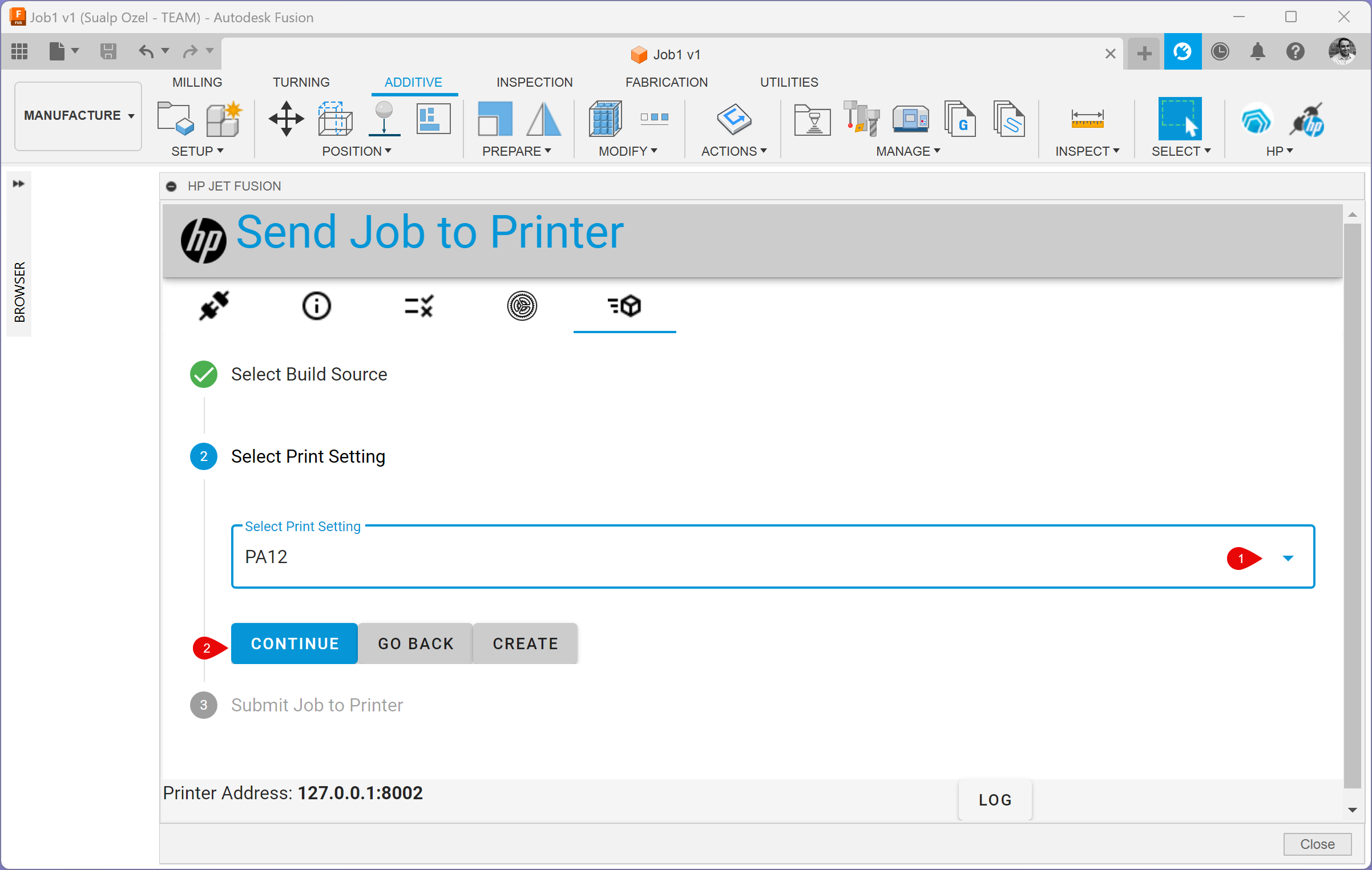Expand the Browser panel arrows

click(19, 184)
